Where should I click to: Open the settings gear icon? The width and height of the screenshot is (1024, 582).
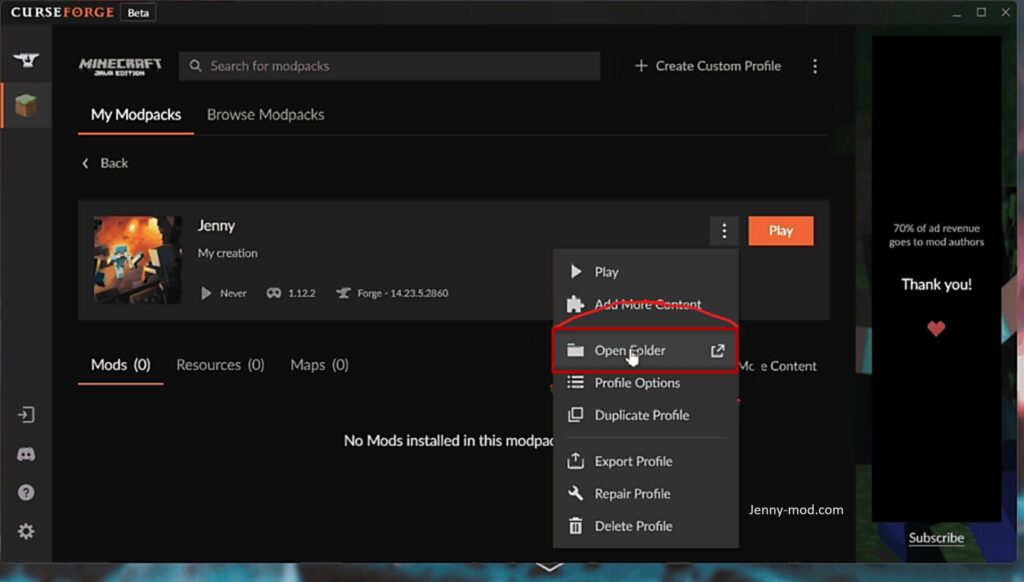[26, 531]
